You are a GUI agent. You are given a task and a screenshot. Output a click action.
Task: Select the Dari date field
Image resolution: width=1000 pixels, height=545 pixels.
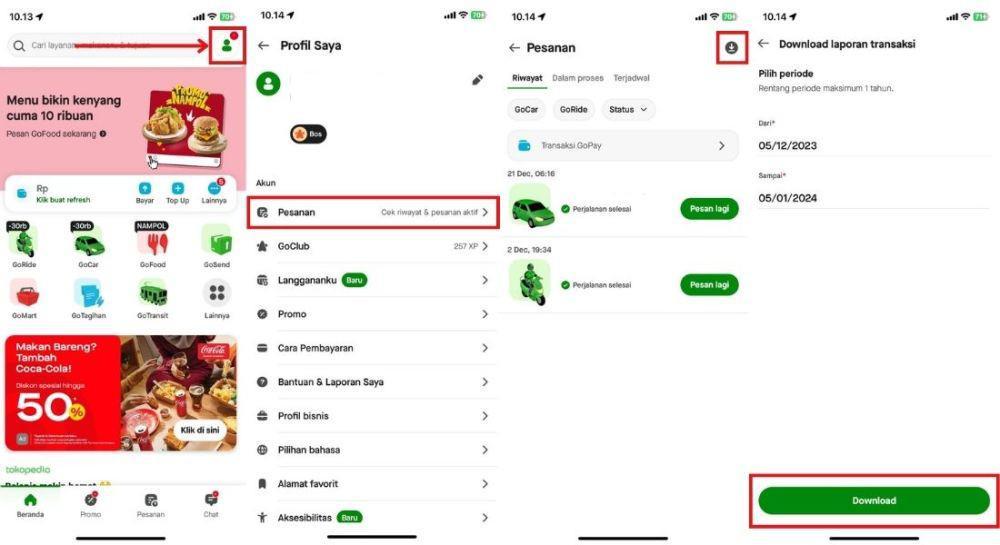874,145
